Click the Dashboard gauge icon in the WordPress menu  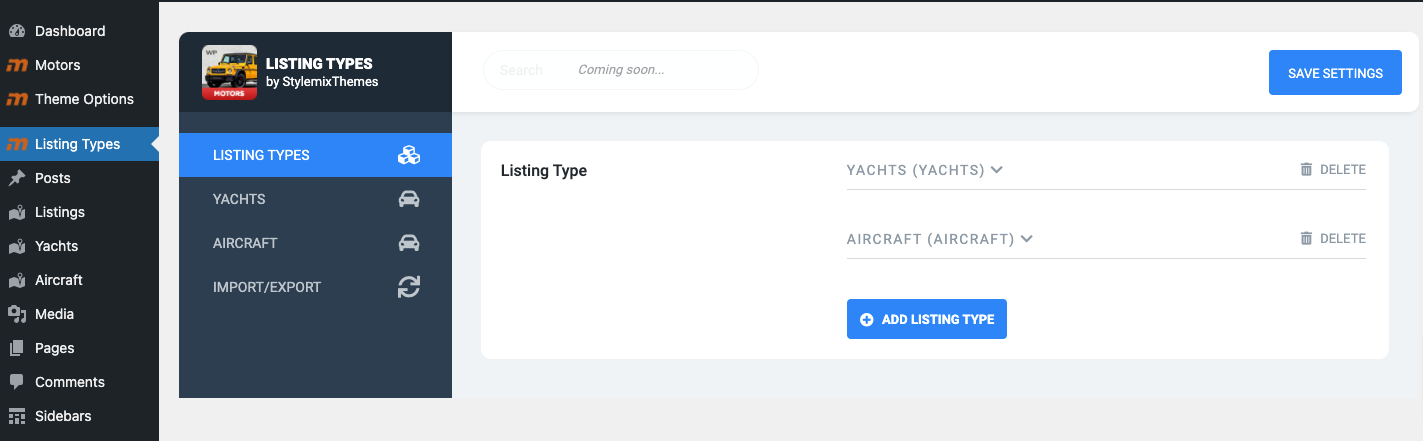pos(16,31)
